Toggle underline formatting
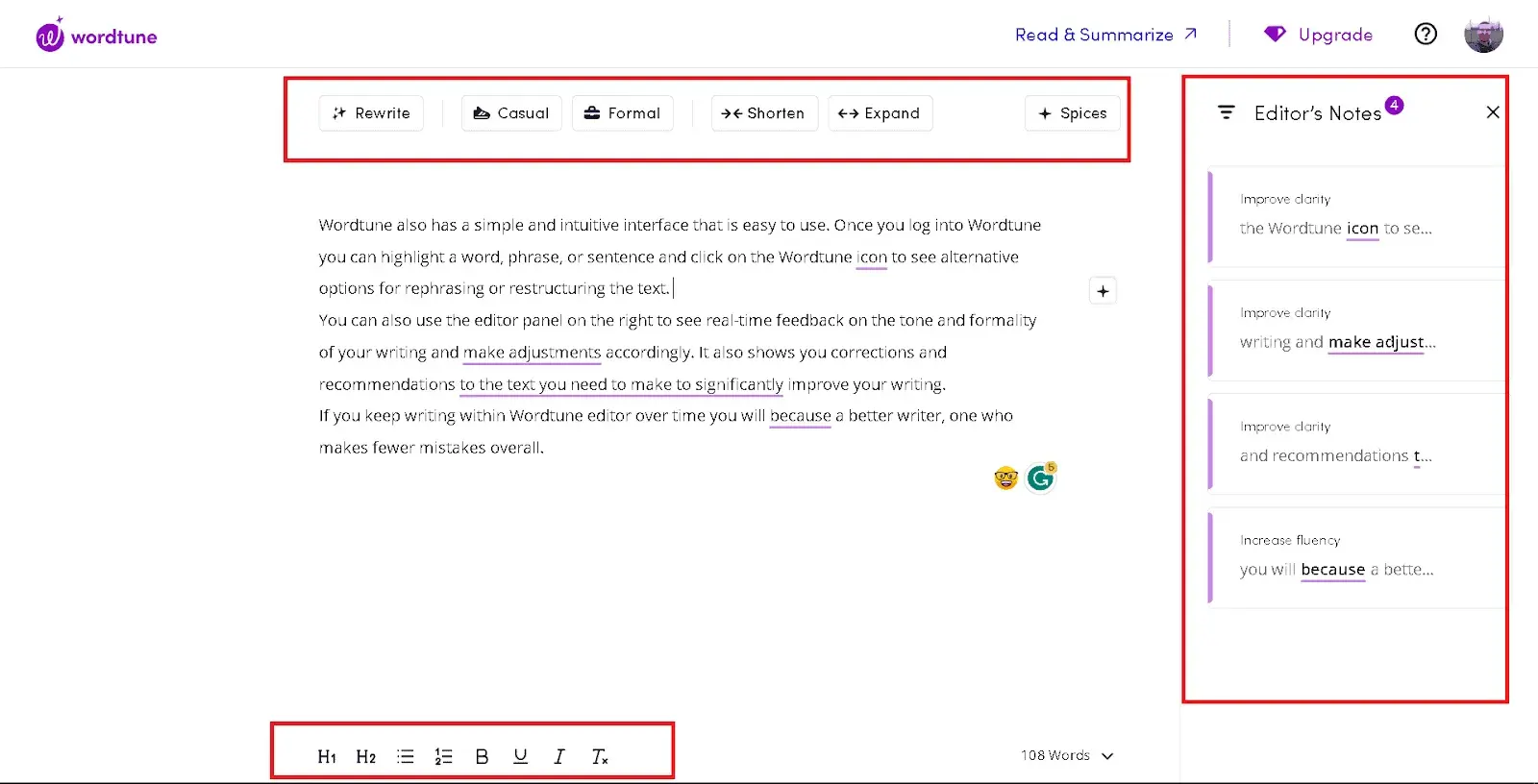 point(520,756)
